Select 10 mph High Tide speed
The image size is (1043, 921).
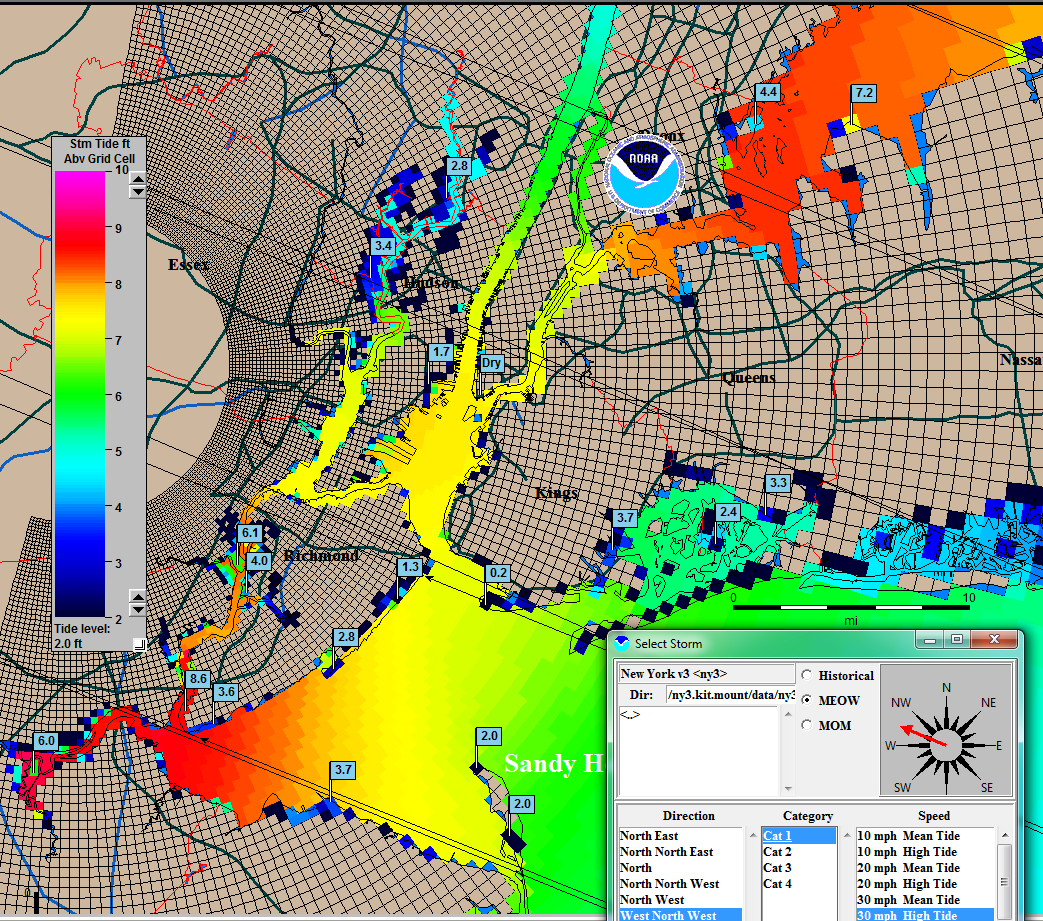pyautogui.click(x=925, y=852)
